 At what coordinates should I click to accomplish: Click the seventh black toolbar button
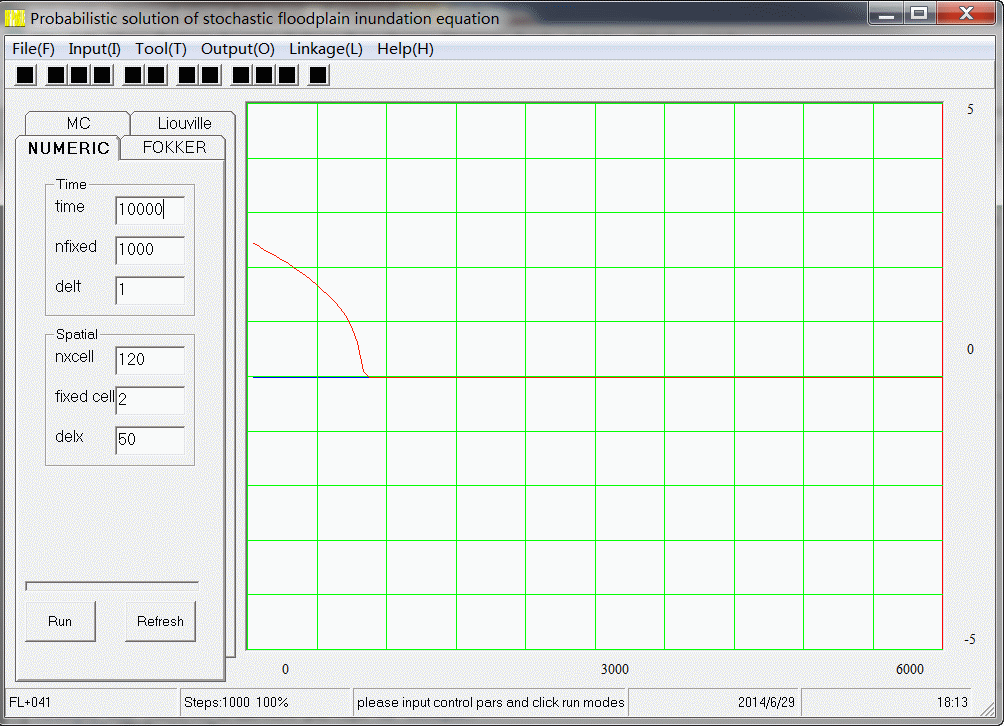pos(187,75)
